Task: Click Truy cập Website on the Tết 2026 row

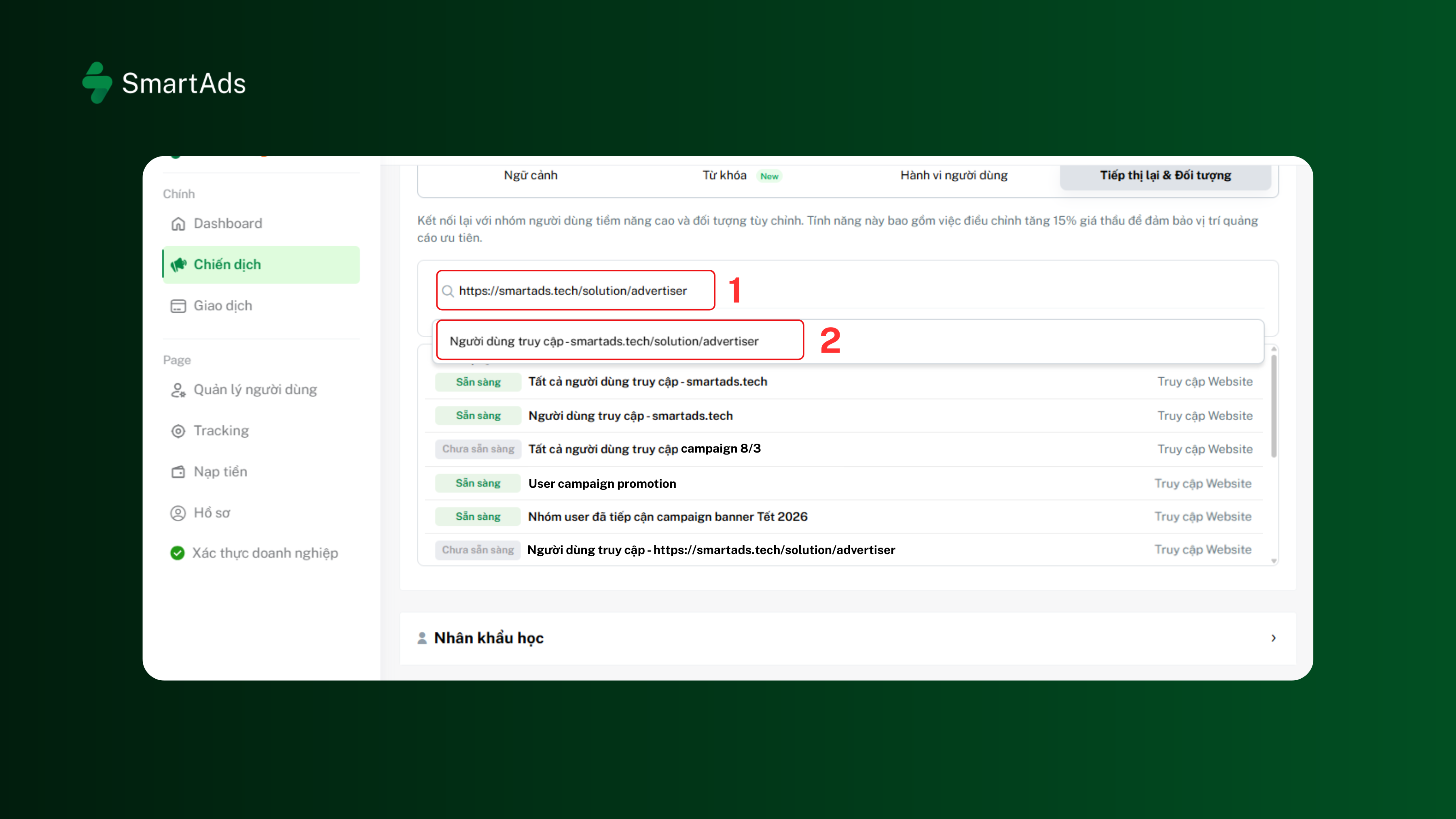Action: click(1203, 516)
